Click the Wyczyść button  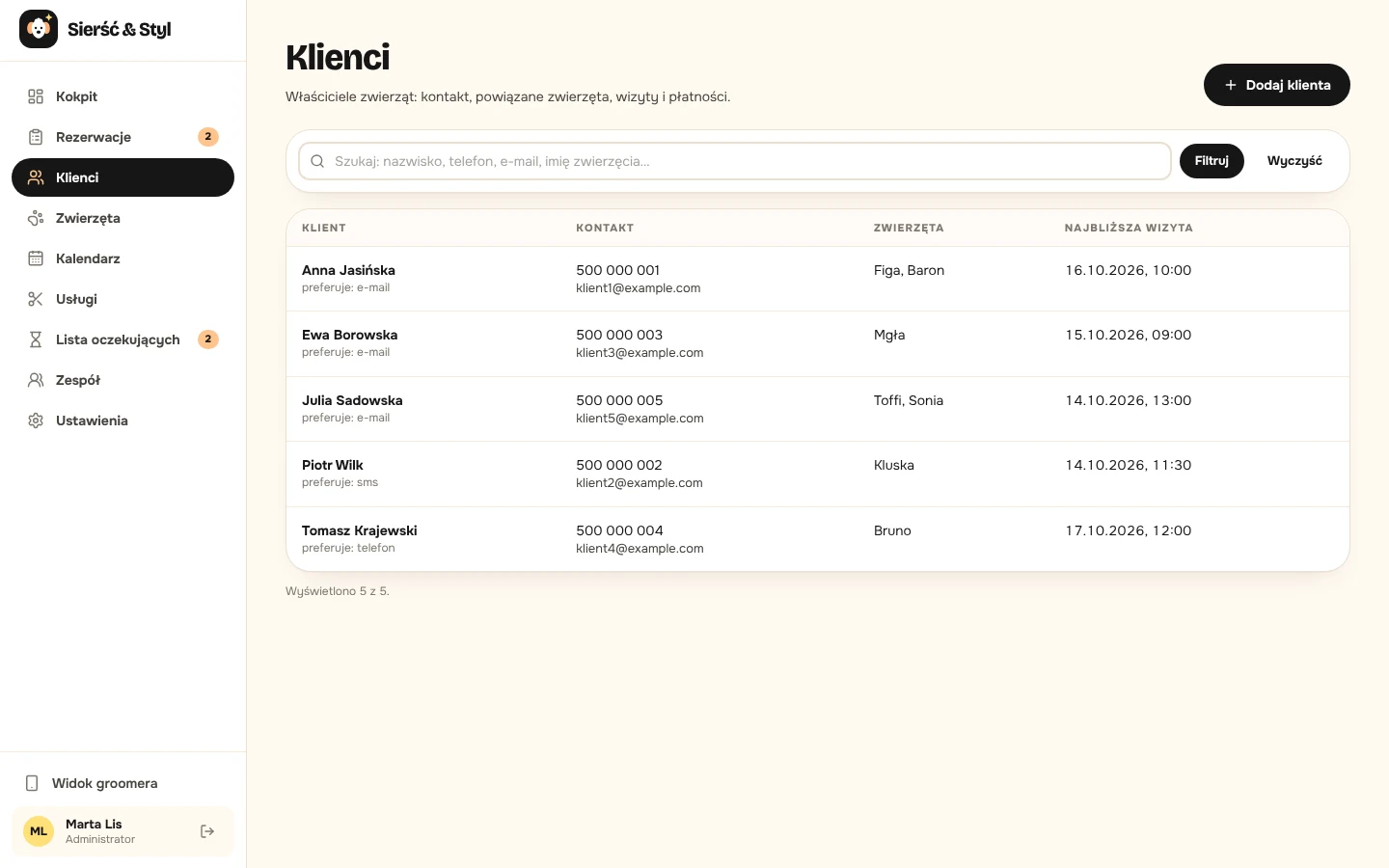point(1294,161)
